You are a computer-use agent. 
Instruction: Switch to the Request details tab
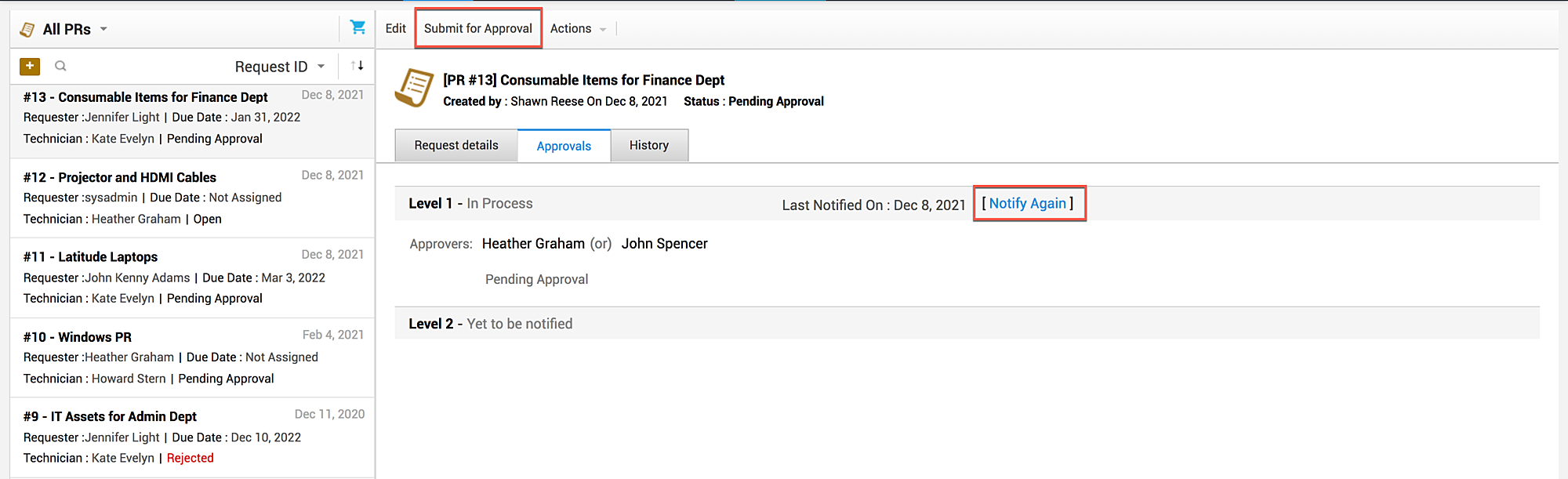[x=456, y=146]
